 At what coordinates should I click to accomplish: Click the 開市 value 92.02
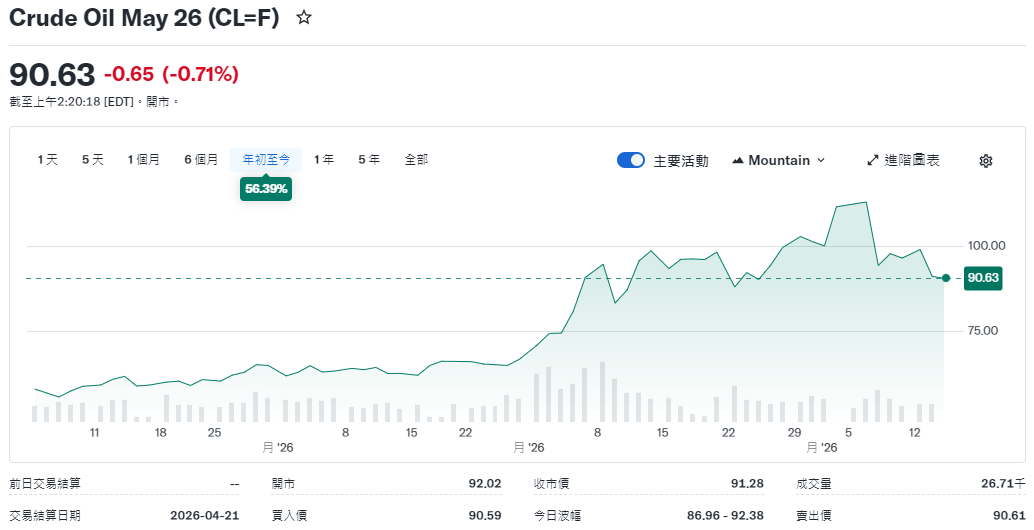click(x=485, y=484)
